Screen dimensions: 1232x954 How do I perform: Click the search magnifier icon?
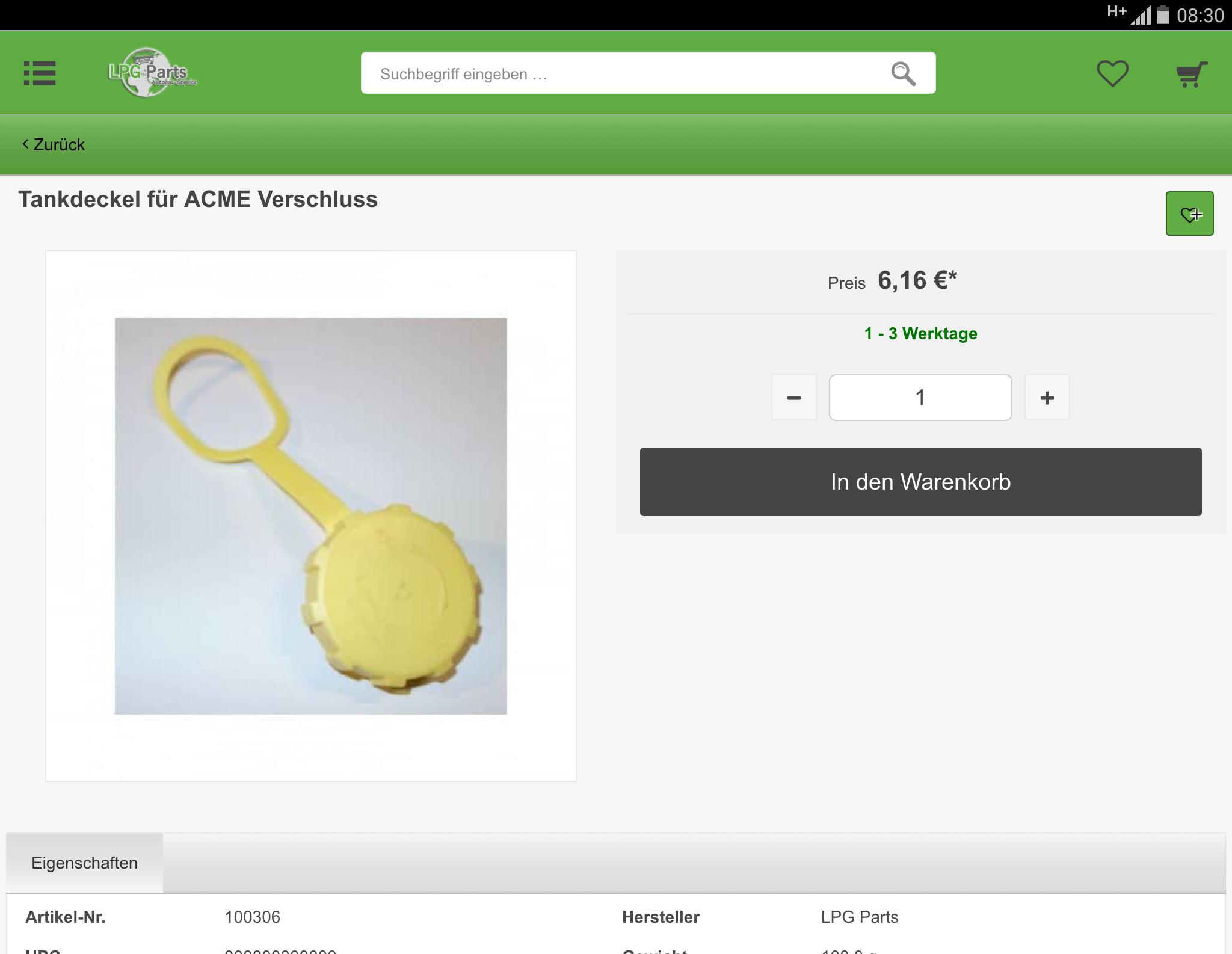(903, 73)
